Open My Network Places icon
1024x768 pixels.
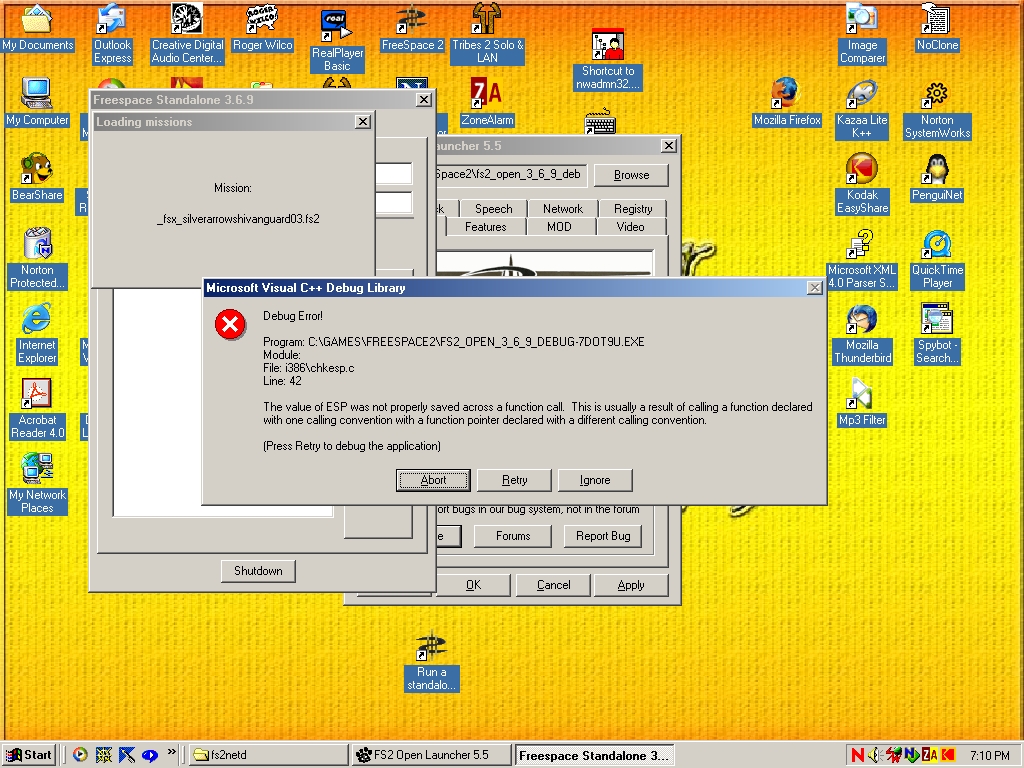(37, 484)
